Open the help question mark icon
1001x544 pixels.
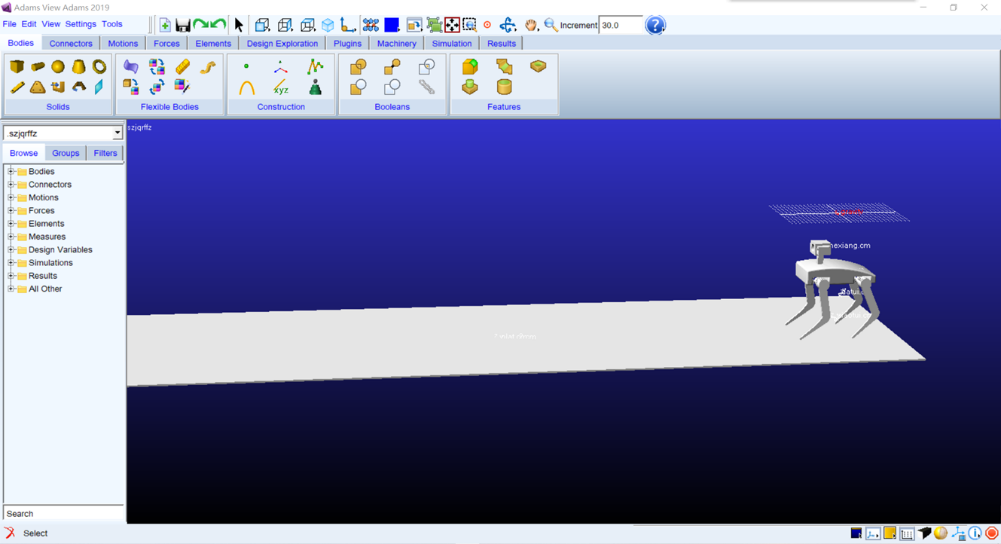point(655,25)
